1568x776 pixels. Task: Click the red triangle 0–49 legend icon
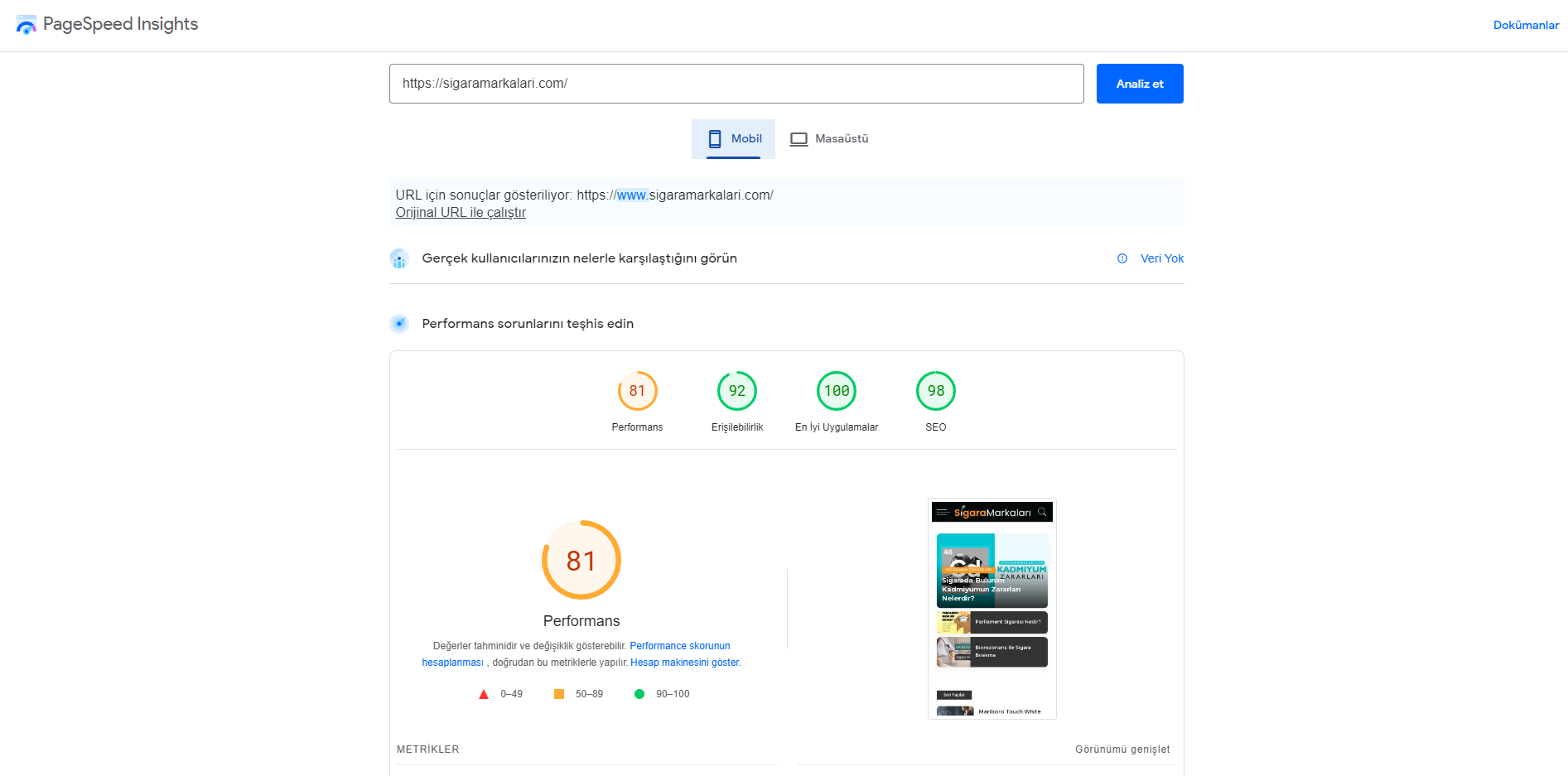484,694
